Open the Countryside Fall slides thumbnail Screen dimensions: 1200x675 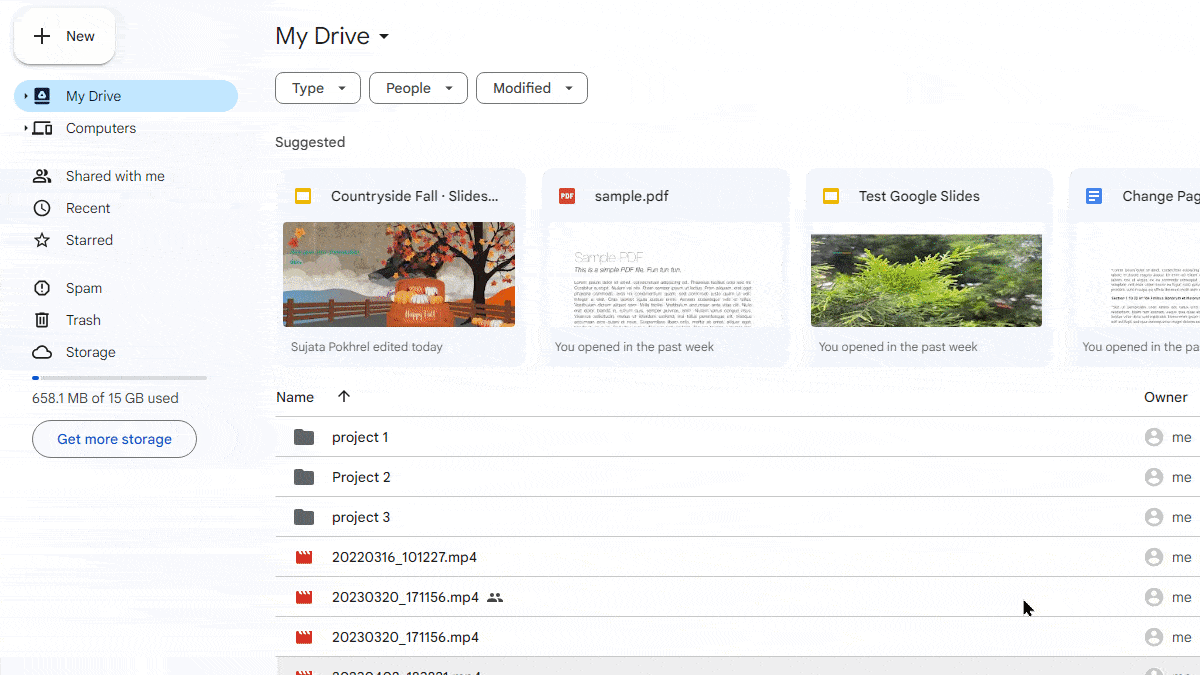coord(399,274)
